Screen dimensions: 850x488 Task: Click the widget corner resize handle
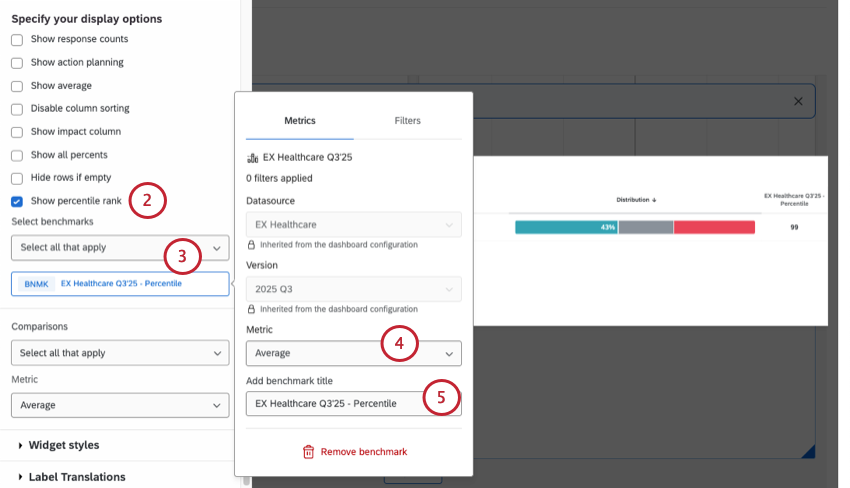click(808, 452)
